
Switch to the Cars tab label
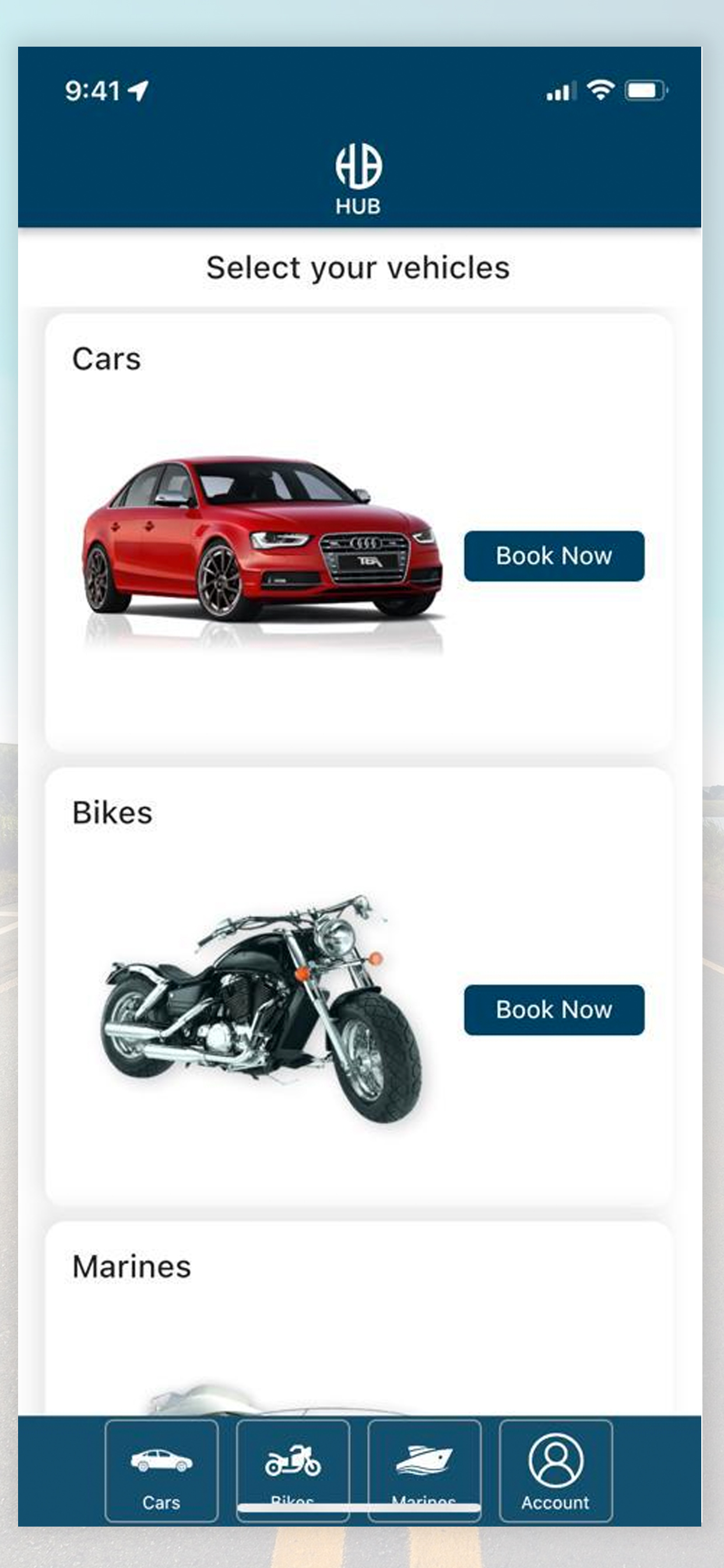click(161, 1503)
